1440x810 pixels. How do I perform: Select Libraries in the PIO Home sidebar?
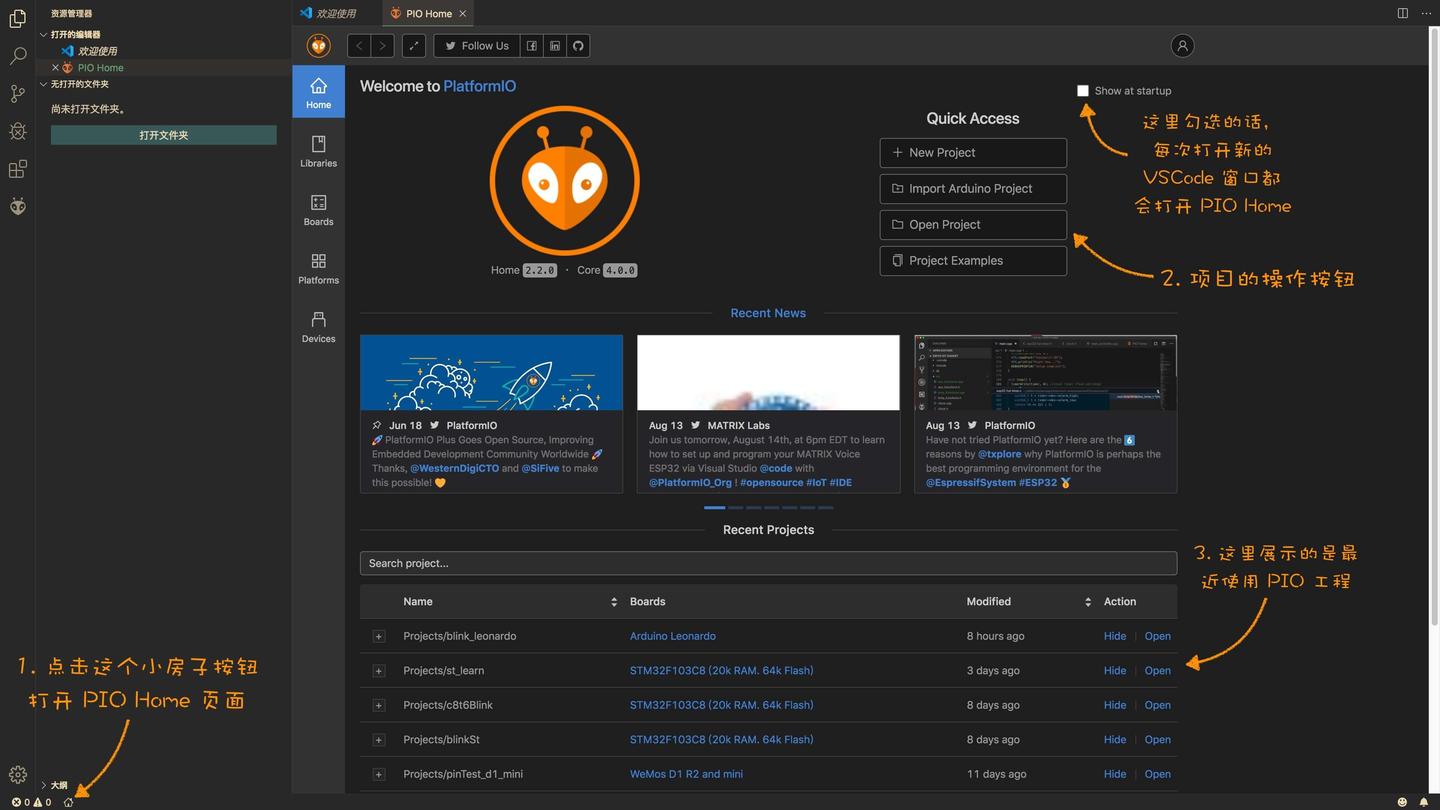click(x=318, y=152)
